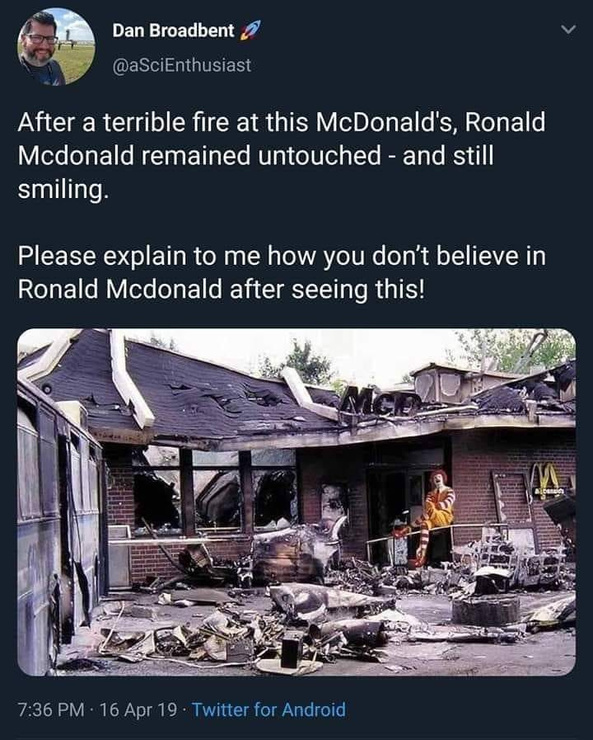Visit the @aSciEnthusiast handle
593x740 pixels.
[x=182, y=65]
